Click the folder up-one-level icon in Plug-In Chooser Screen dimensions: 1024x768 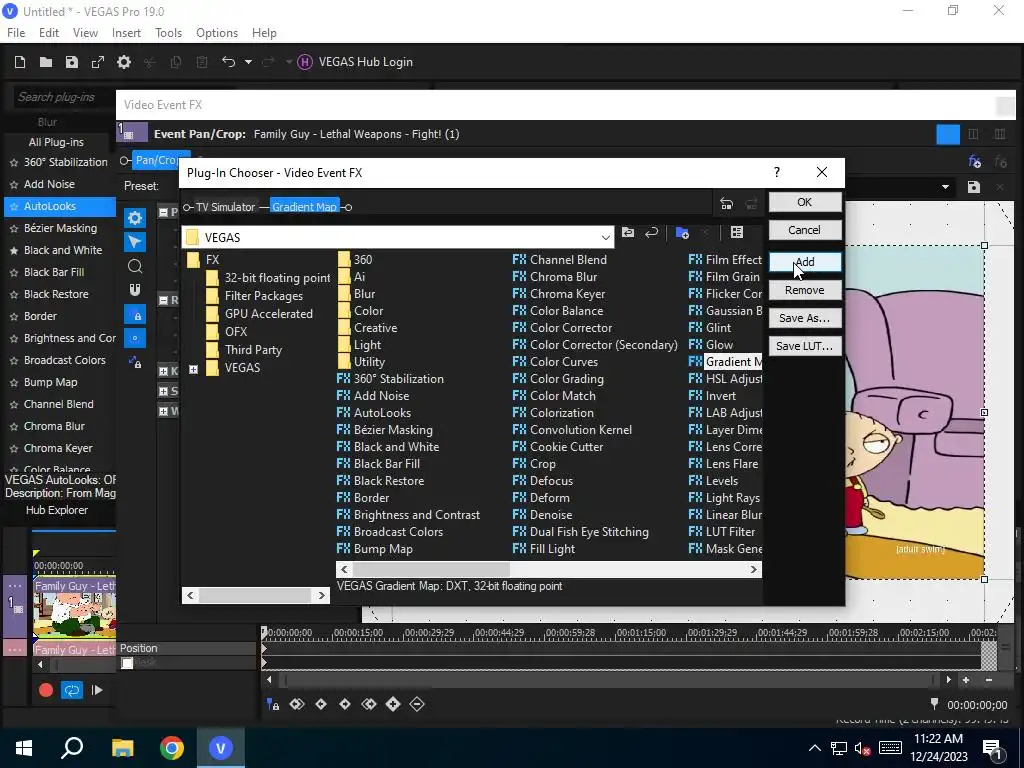[x=628, y=233]
